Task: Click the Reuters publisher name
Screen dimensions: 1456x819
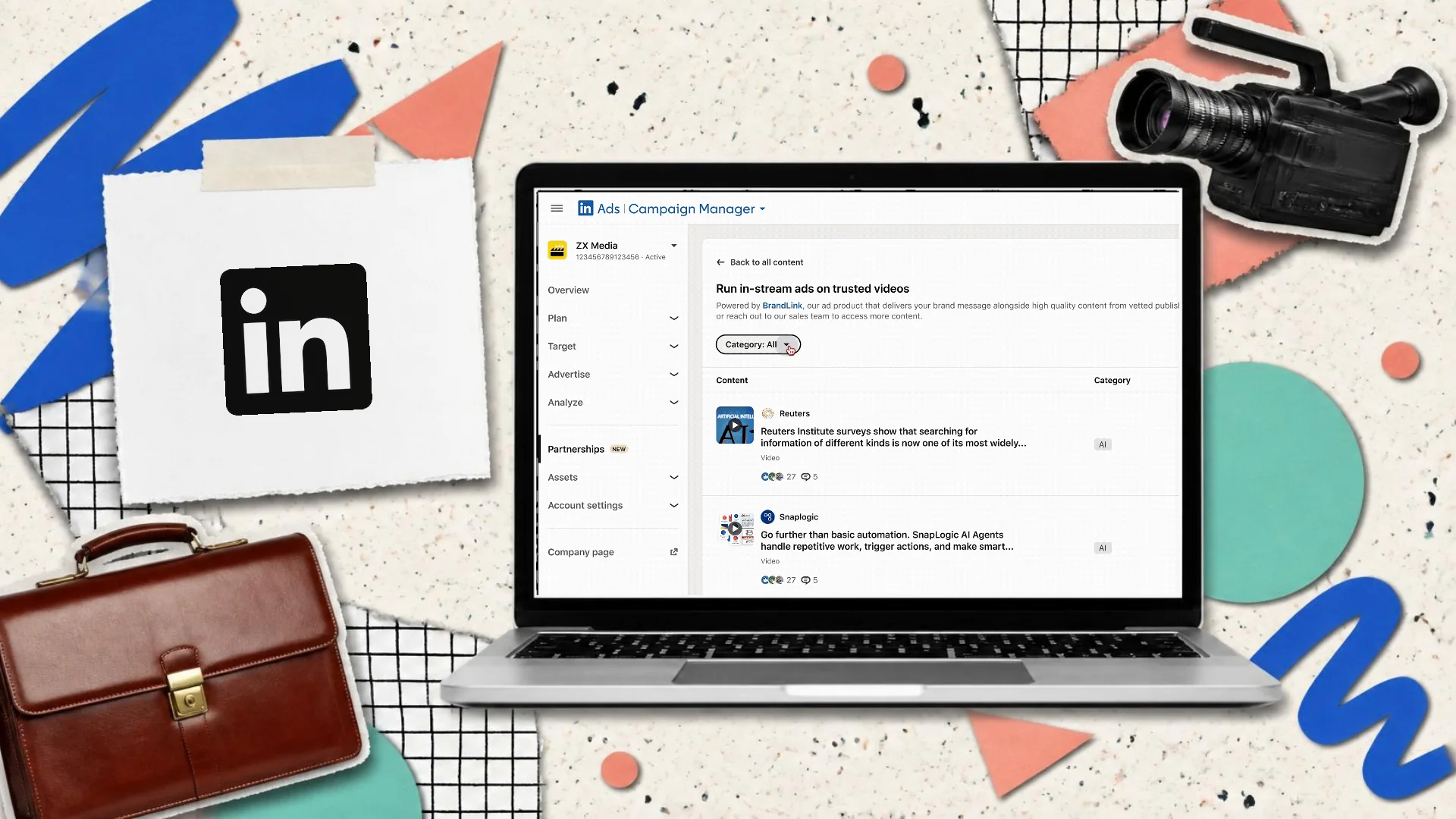Action: pyautogui.click(x=794, y=414)
